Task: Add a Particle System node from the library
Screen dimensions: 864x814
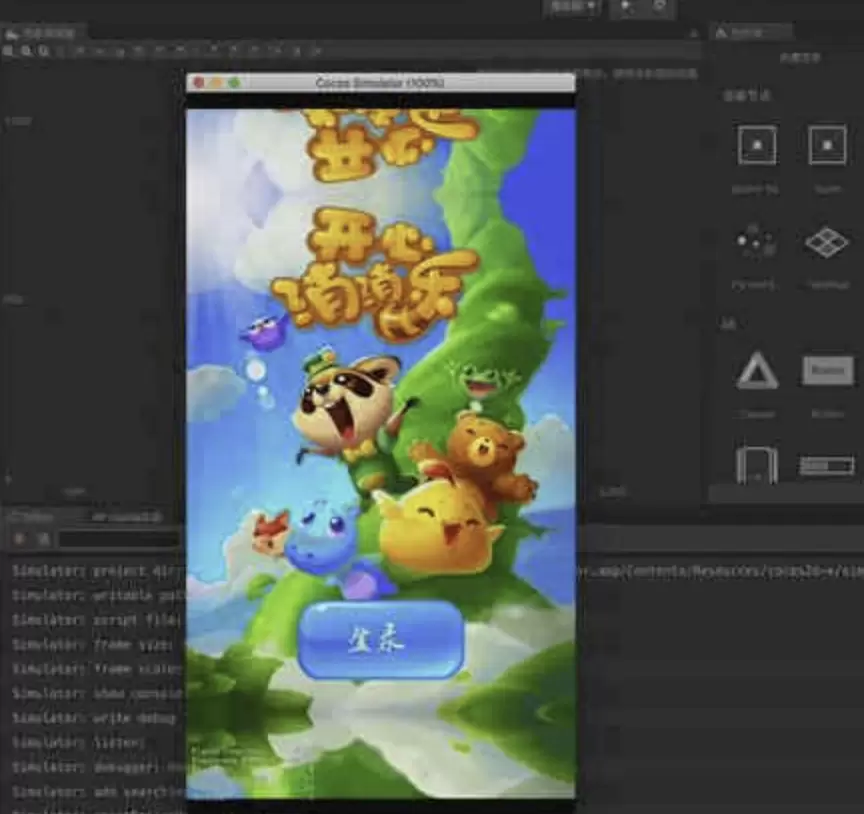Action: (756, 241)
